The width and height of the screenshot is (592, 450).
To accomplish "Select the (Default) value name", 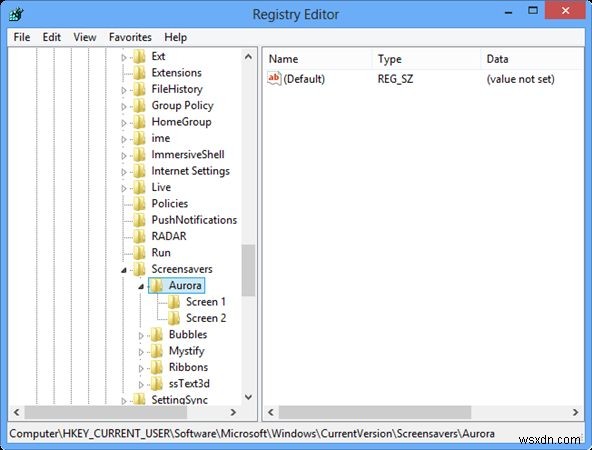I will (x=304, y=79).
